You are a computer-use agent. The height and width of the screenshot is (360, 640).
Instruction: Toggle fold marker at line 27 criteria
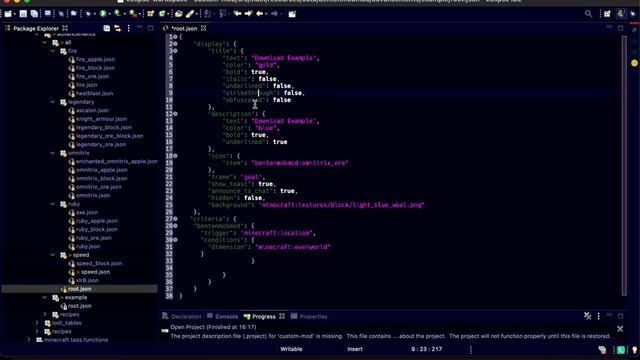pos(175,218)
